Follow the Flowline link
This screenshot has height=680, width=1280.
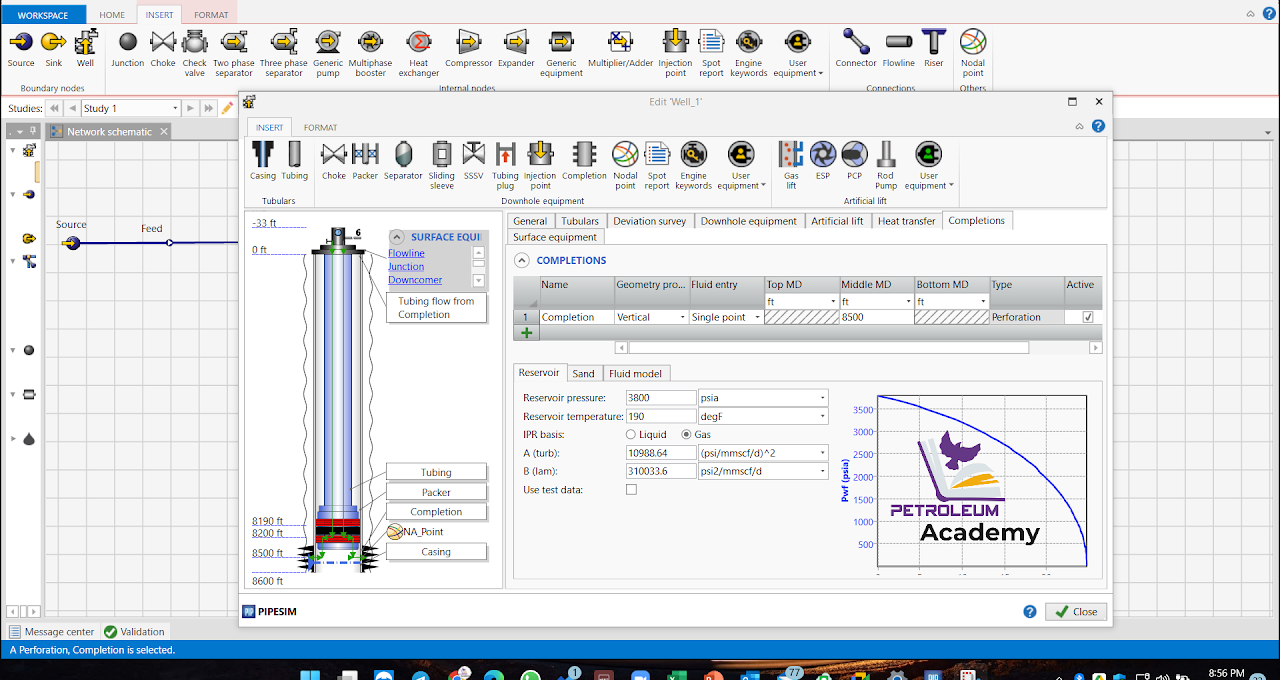point(406,253)
